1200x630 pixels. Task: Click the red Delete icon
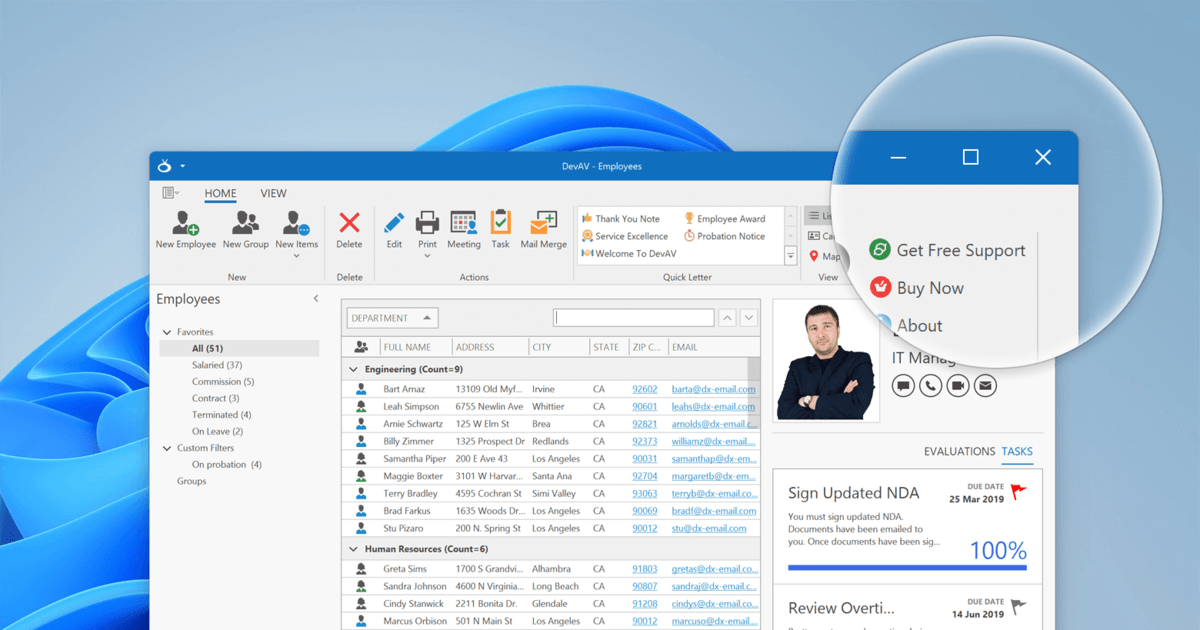coord(349,222)
